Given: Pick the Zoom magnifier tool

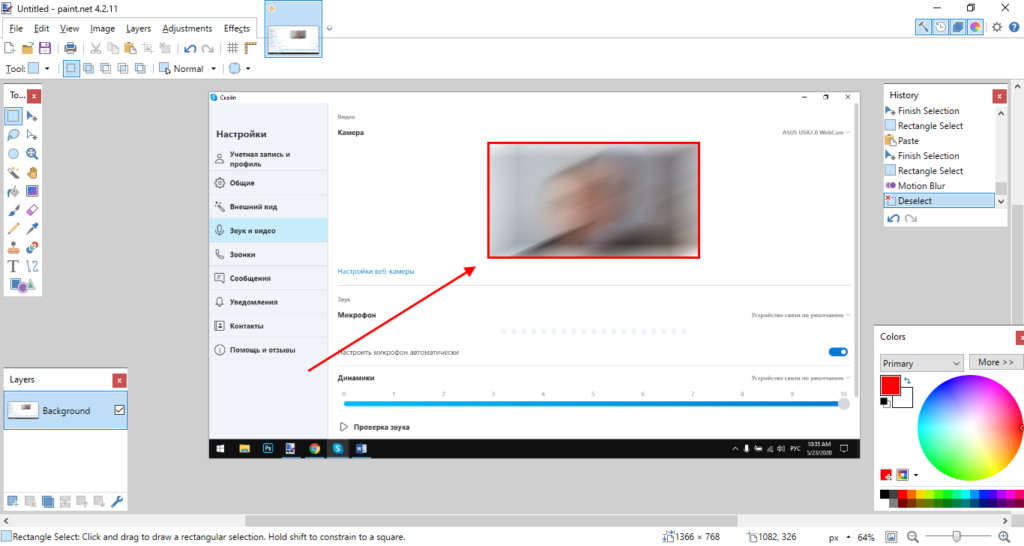Looking at the screenshot, I should (x=33, y=154).
